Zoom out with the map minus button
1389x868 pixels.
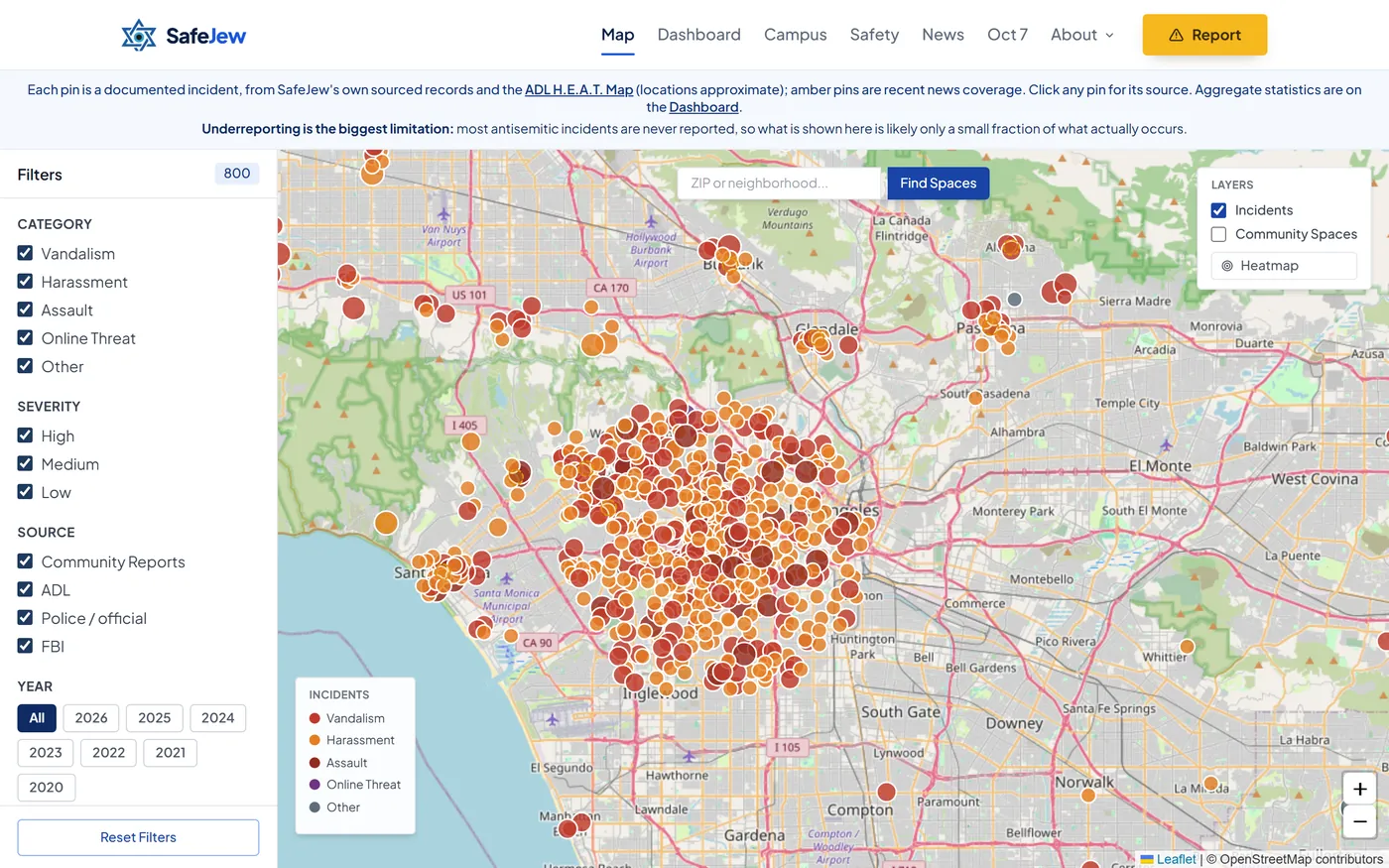click(x=1359, y=821)
